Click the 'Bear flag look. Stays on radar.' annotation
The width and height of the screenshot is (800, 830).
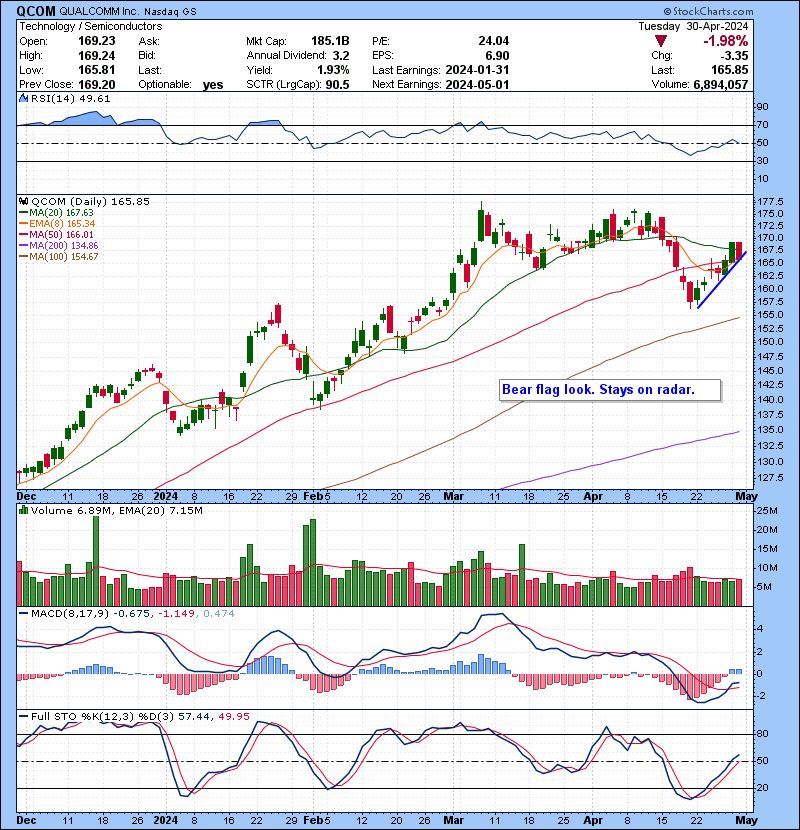point(610,390)
